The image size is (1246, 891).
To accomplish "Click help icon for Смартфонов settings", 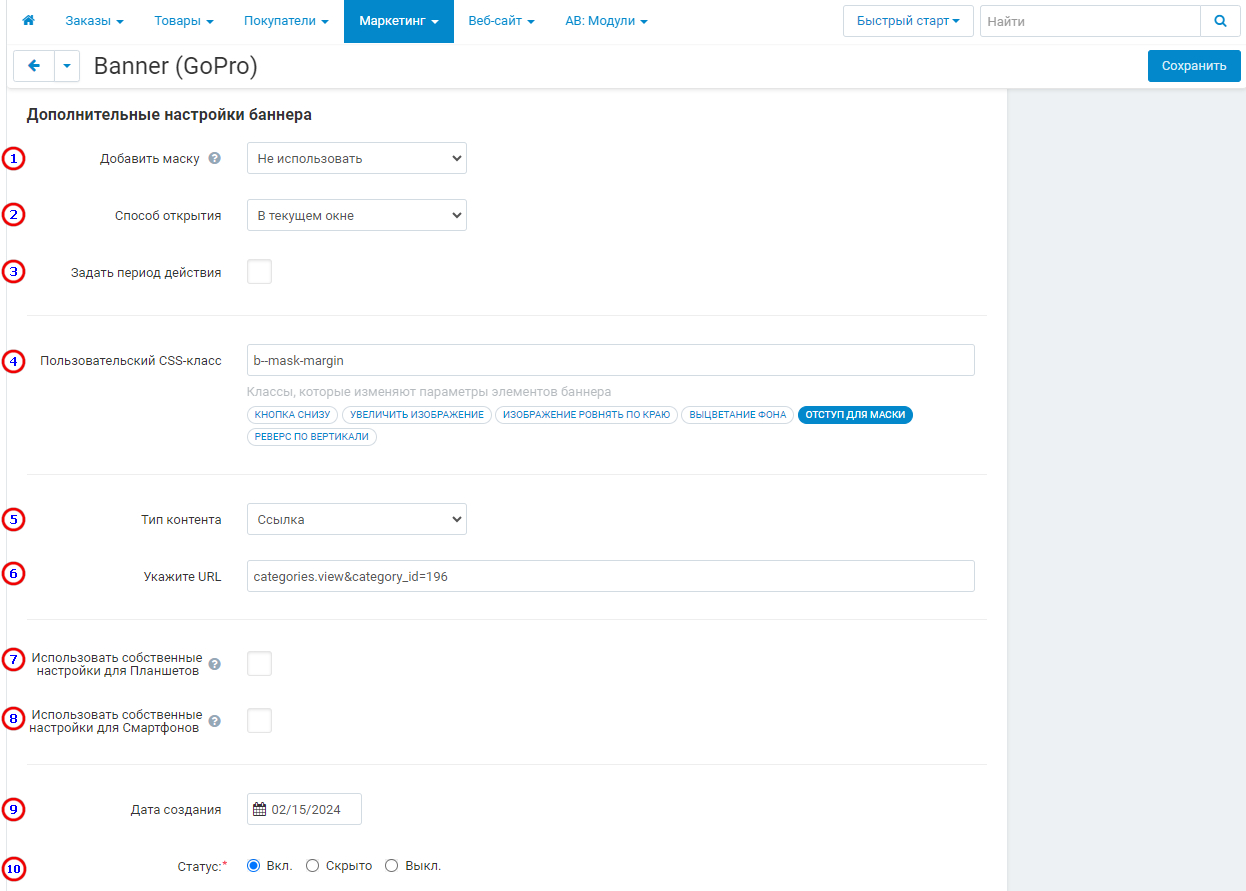I will tap(215, 721).
